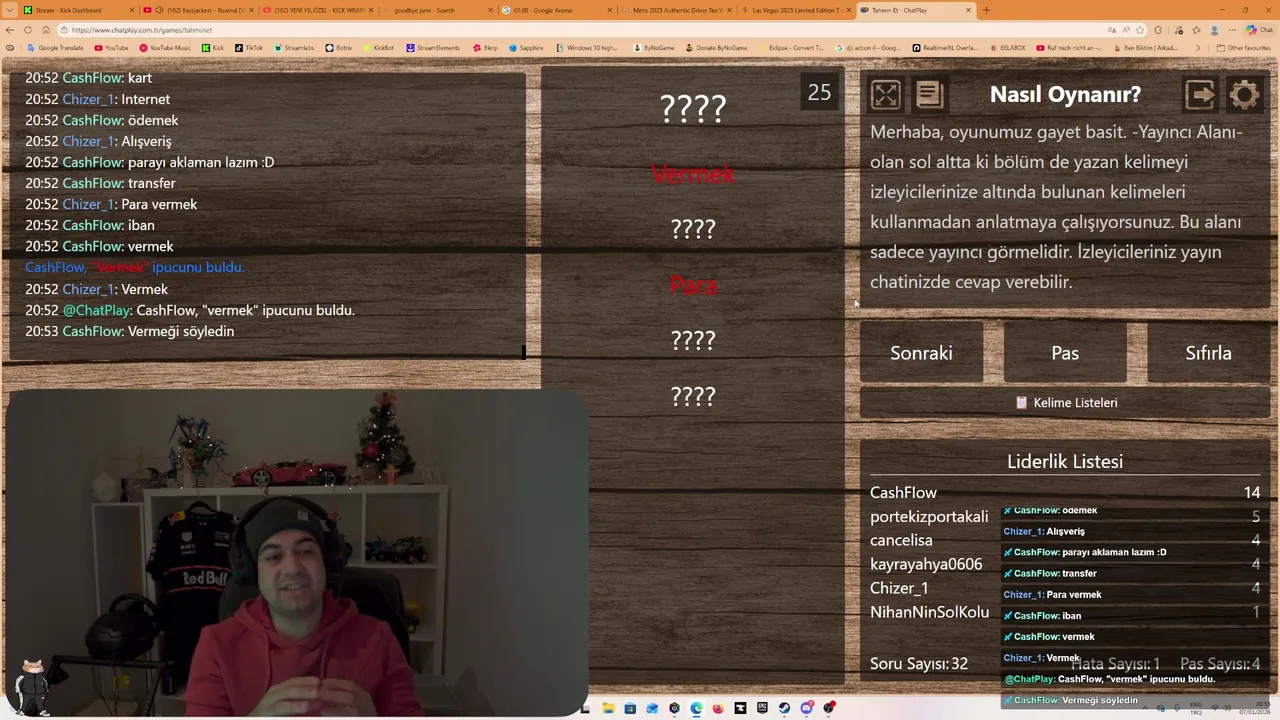Click the Pas button
The height and width of the screenshot is (720, 1280).
pos(1065,353)
